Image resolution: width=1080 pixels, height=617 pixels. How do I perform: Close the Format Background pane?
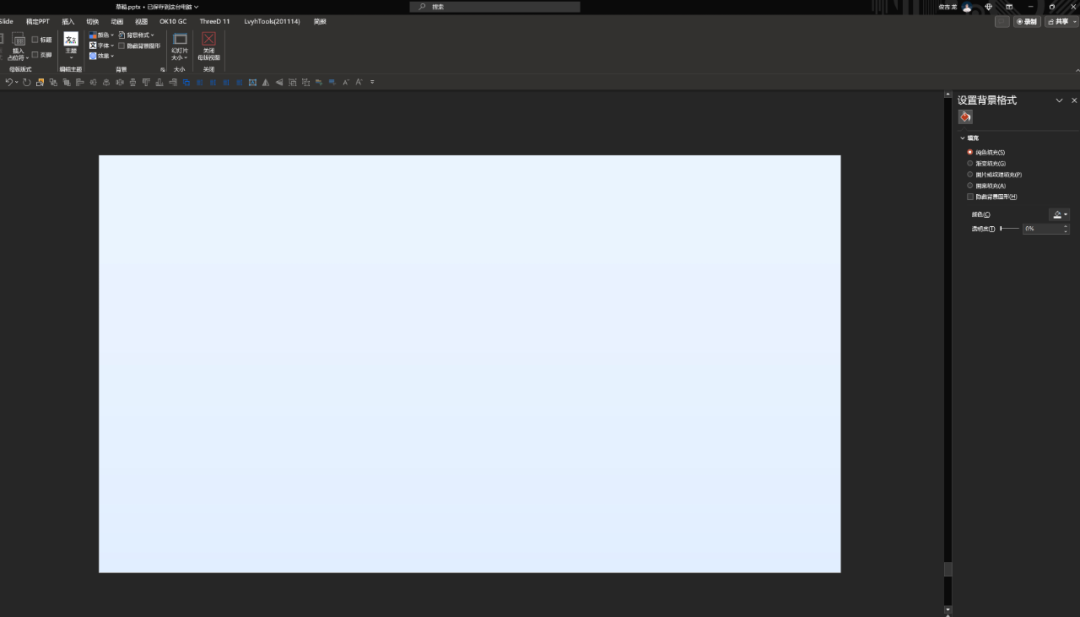pyautogui.click(x=1074, y=101)
